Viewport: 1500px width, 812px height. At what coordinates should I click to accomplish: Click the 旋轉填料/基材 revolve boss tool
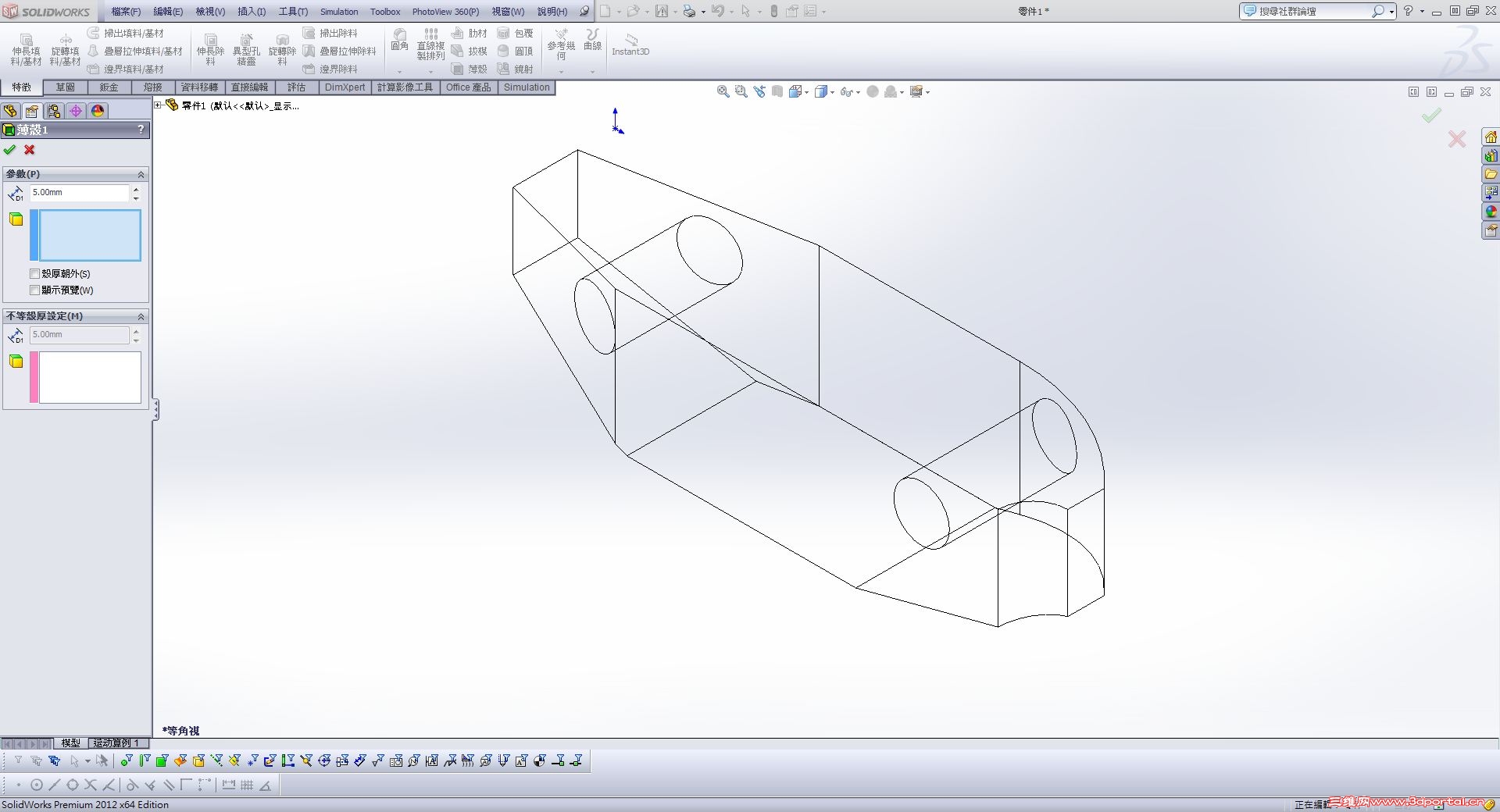point(66,50)
